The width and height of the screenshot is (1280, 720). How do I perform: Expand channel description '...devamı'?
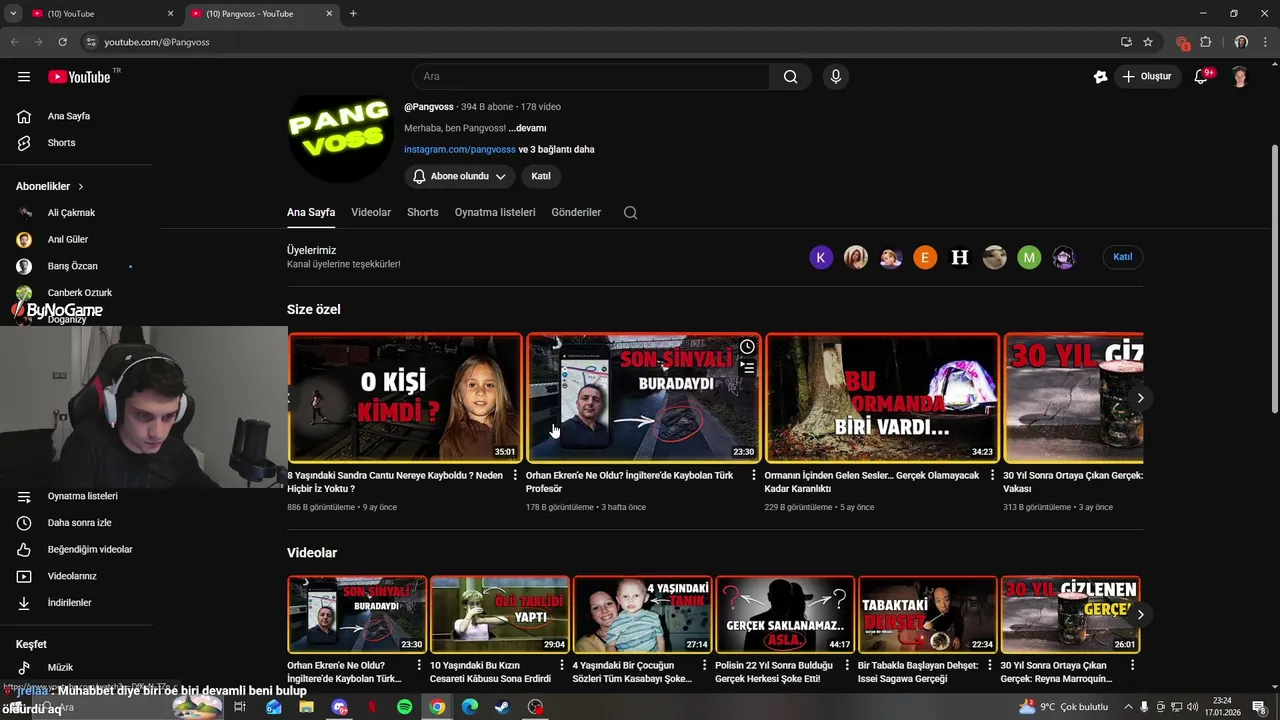pyautogui.click(x=527, y=128)
